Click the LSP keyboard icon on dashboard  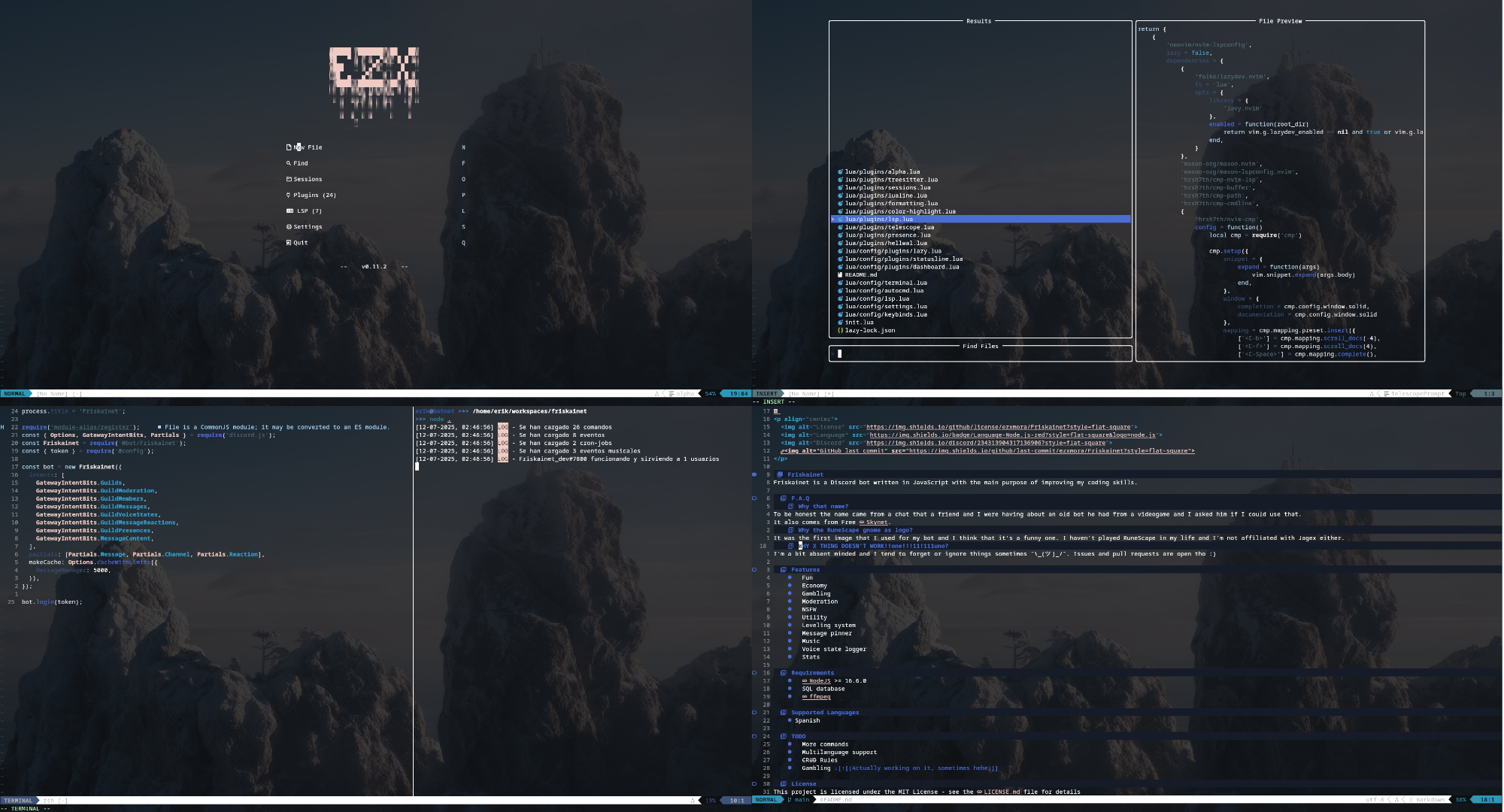[290, 211]
